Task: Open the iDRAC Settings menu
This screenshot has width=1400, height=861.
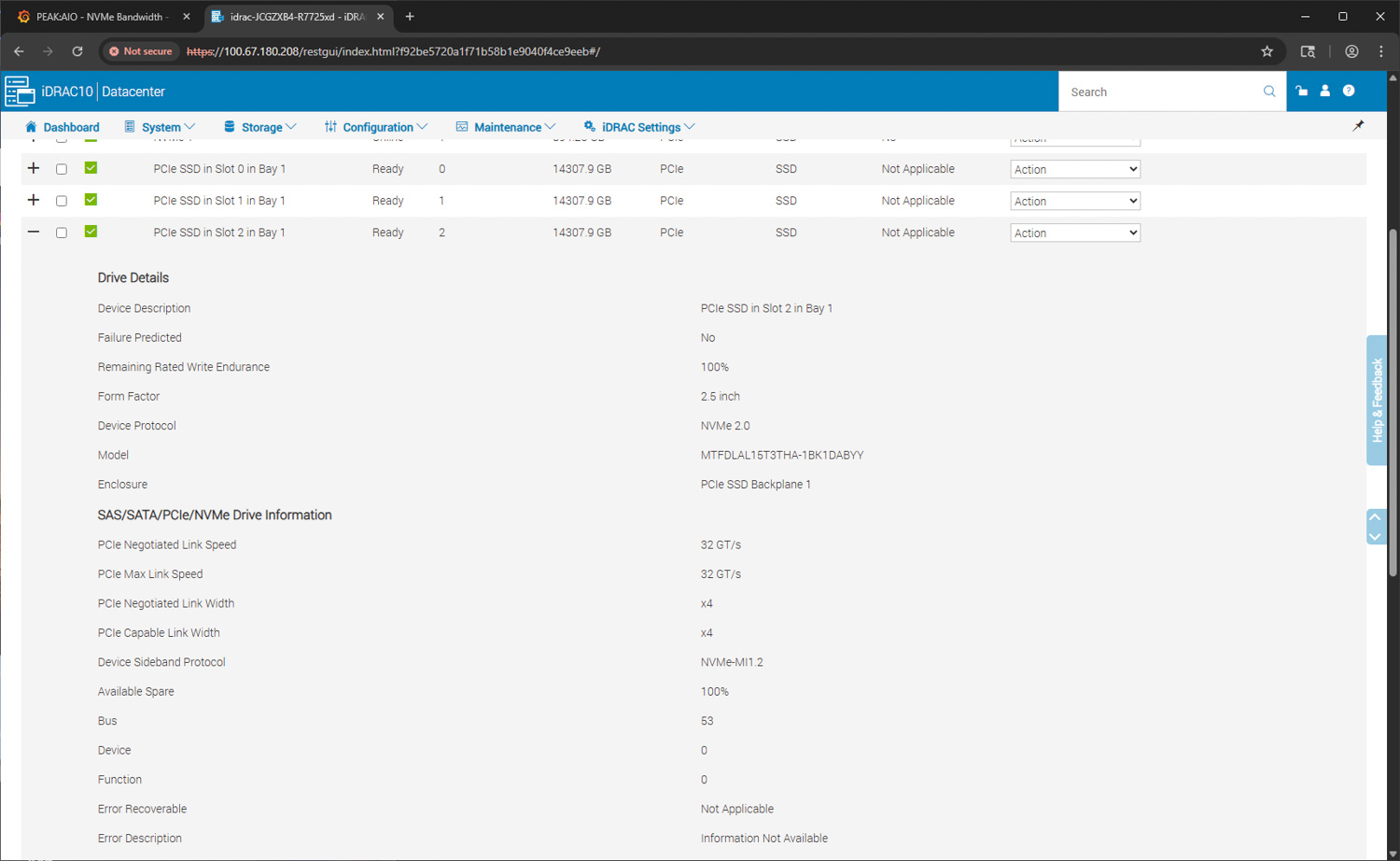Action: [x=640, y=127]
